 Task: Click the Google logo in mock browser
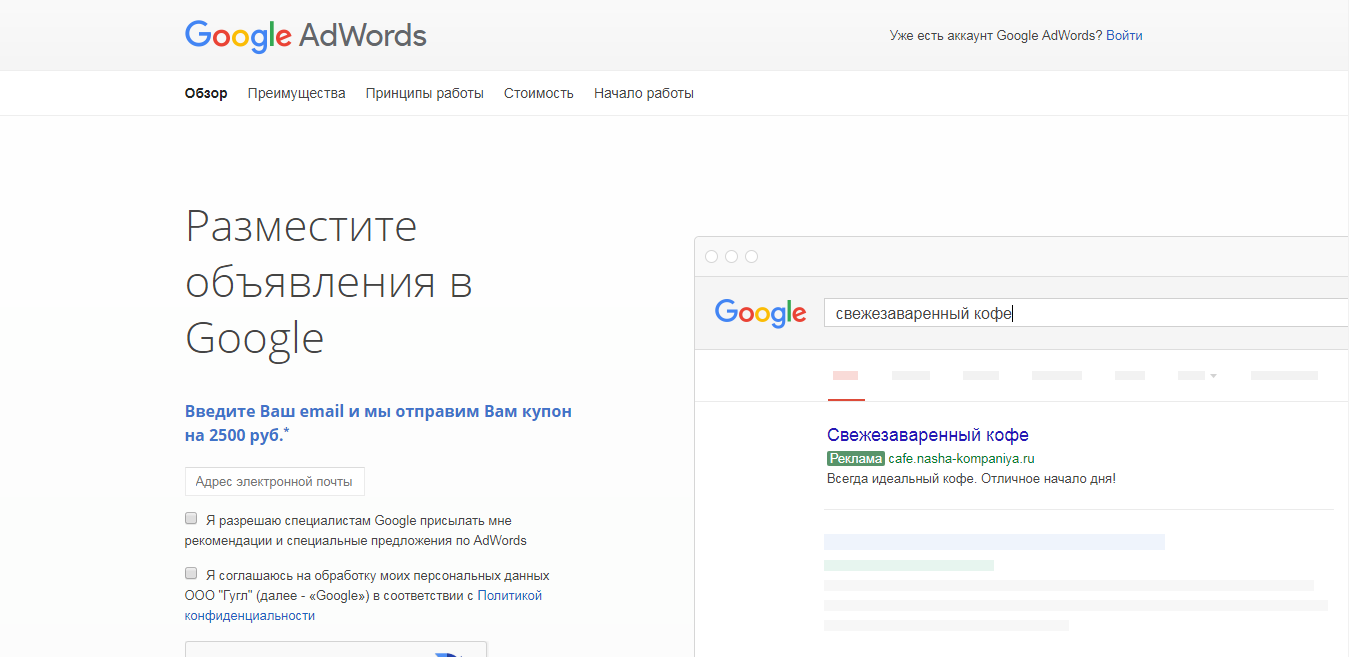(760, 313)
